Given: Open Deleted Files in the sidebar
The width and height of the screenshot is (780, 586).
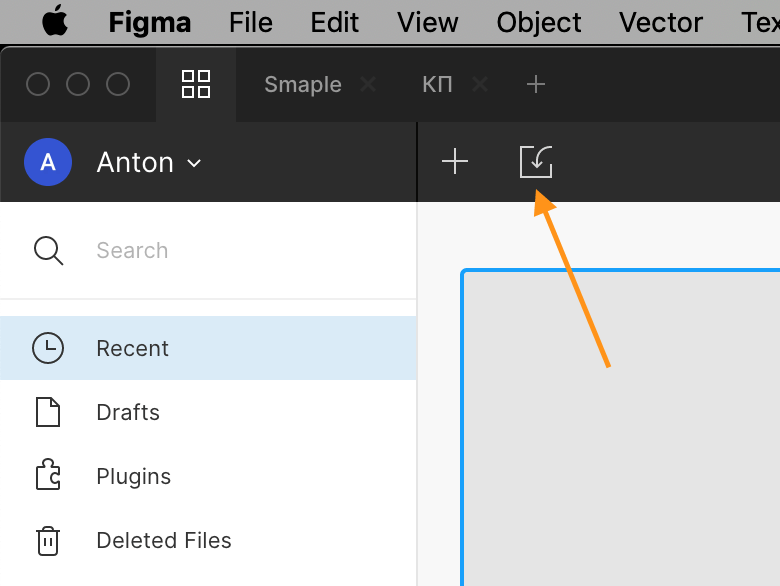Looking at the screenshot, I should (208, 540).
